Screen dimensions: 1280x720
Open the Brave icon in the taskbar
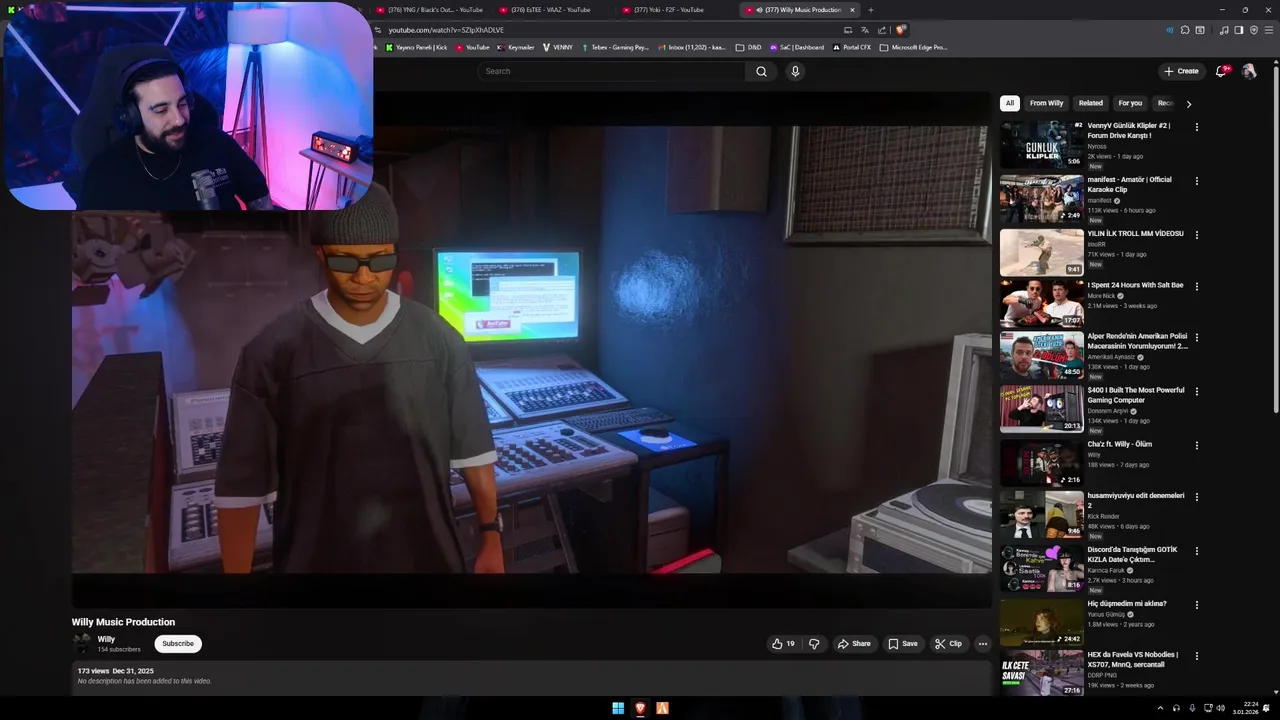[640, 708]
